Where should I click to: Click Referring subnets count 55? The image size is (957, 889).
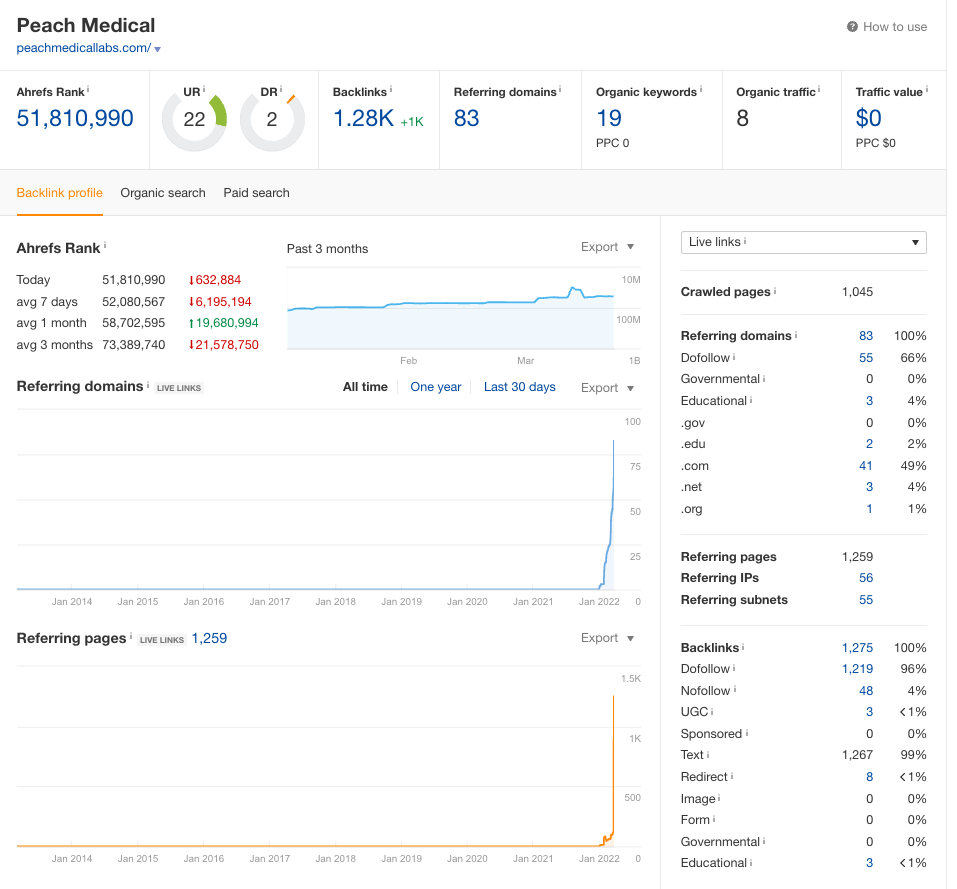[x=865, y=600]
